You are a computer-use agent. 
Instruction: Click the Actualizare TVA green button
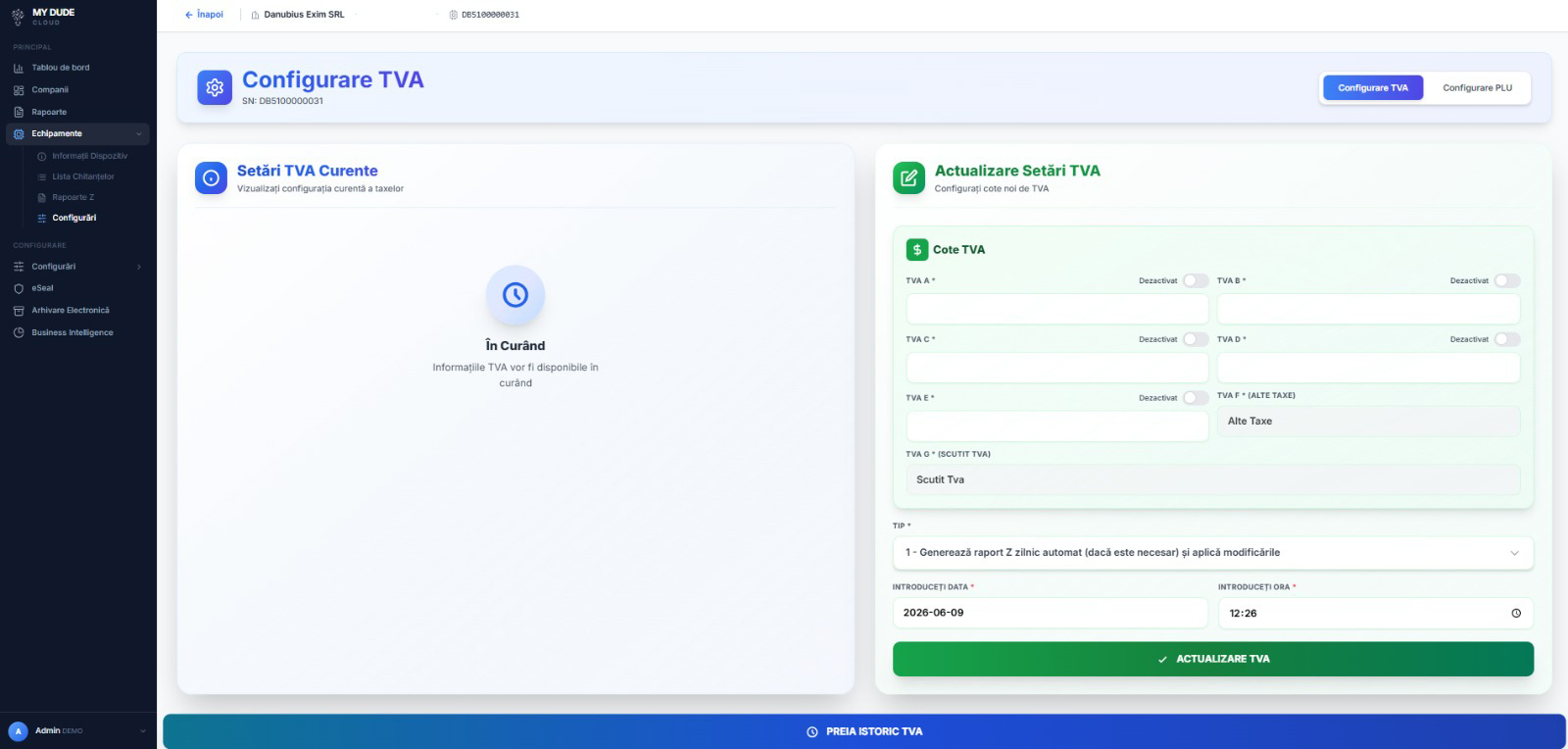[1213, 659]
